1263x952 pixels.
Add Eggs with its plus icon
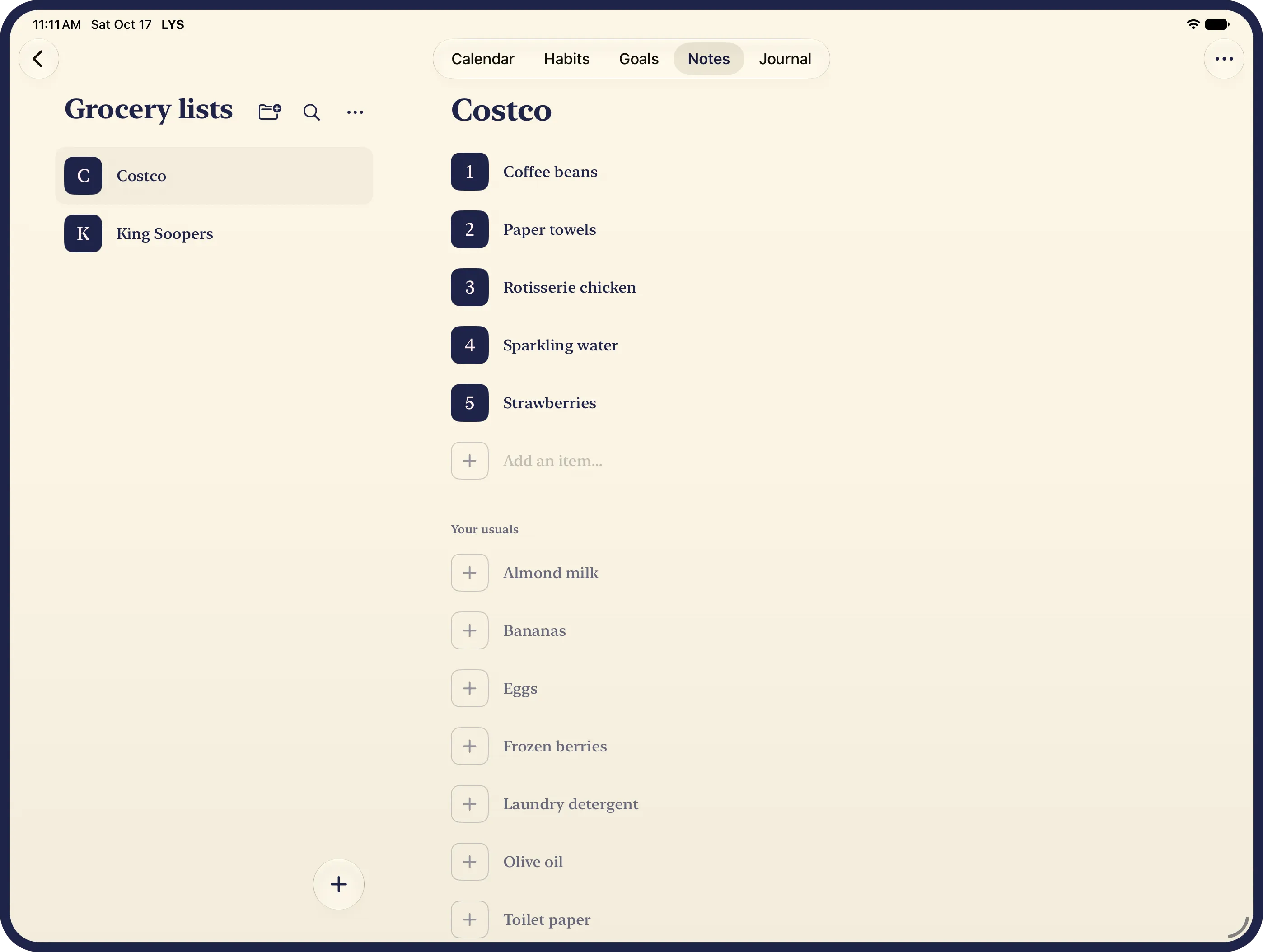pos(469,688)
